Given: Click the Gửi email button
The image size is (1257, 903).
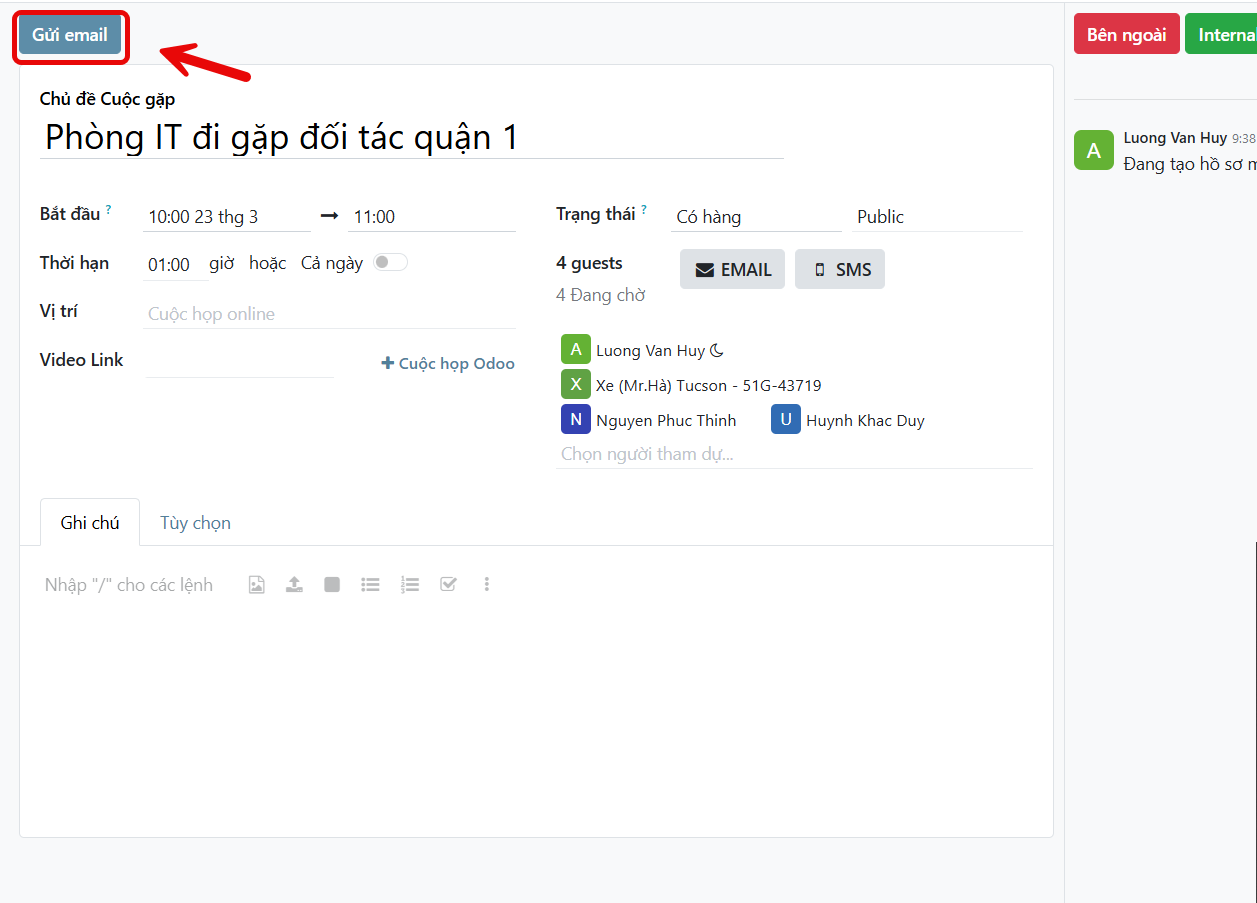Looking at the screenshot, I should click(x=70, y=35).
